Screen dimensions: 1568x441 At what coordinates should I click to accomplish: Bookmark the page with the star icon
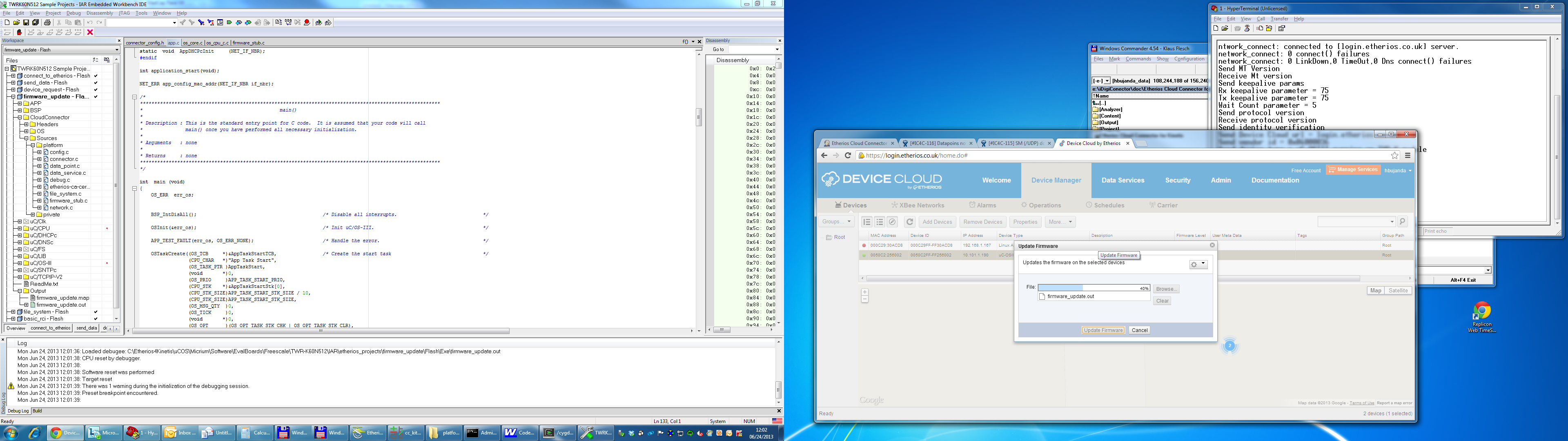pyautogui.click(x=1394, y=155)
